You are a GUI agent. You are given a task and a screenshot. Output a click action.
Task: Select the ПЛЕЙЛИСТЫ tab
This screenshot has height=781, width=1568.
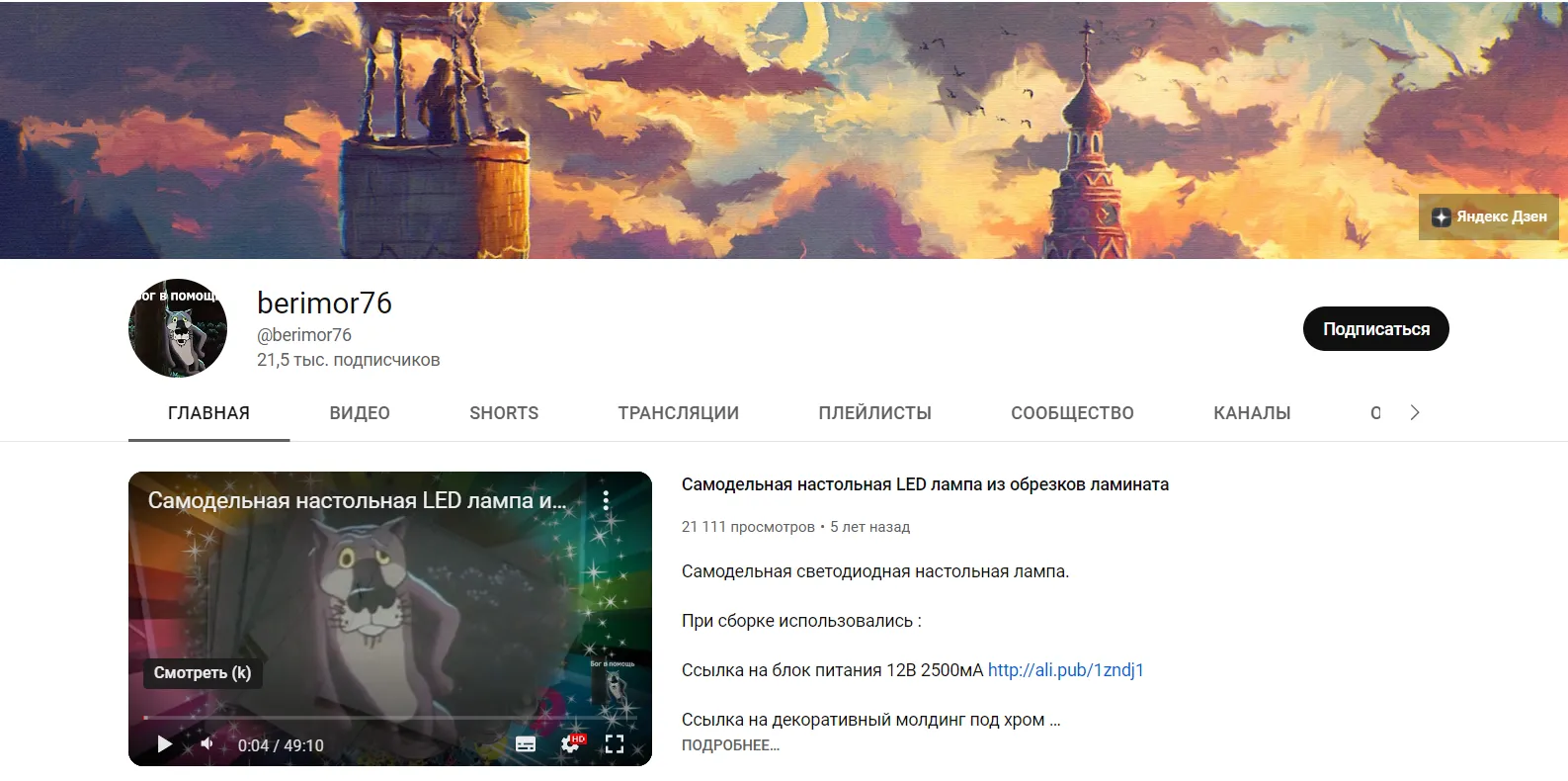click(874, 413)
